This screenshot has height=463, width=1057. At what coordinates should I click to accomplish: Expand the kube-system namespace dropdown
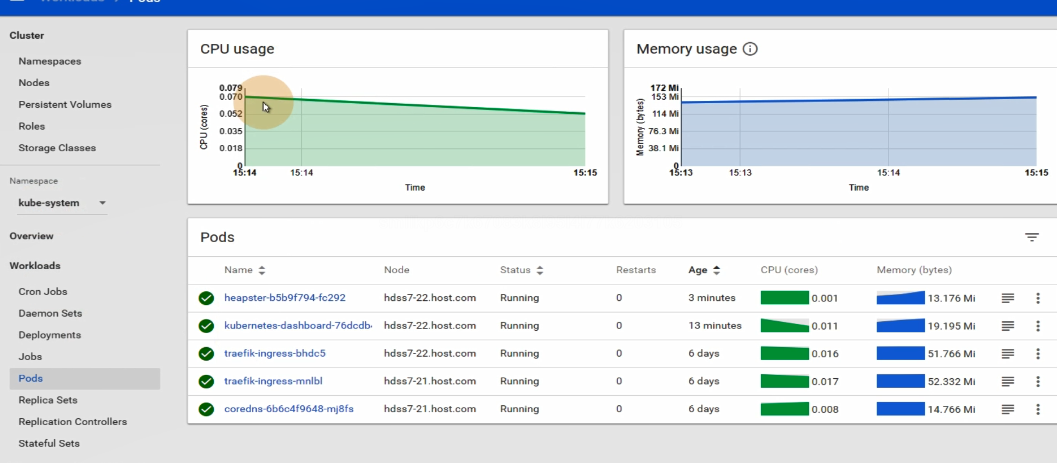tap(62, 203)
